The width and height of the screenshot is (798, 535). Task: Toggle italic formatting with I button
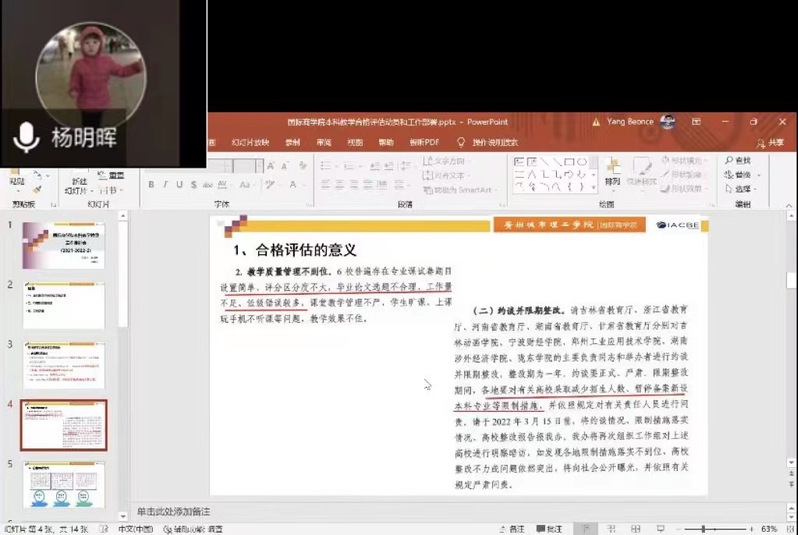pyautogui.click(x=165, y=185)
